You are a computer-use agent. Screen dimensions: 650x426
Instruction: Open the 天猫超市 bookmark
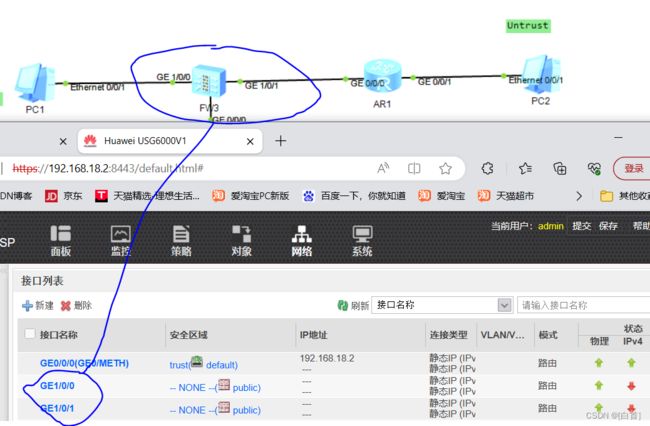(505, 196)
